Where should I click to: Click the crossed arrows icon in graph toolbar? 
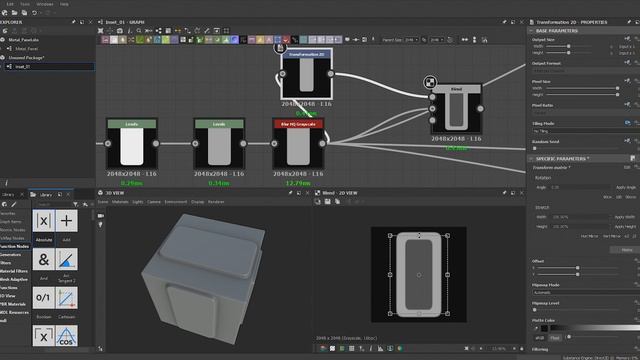point(100,31)
